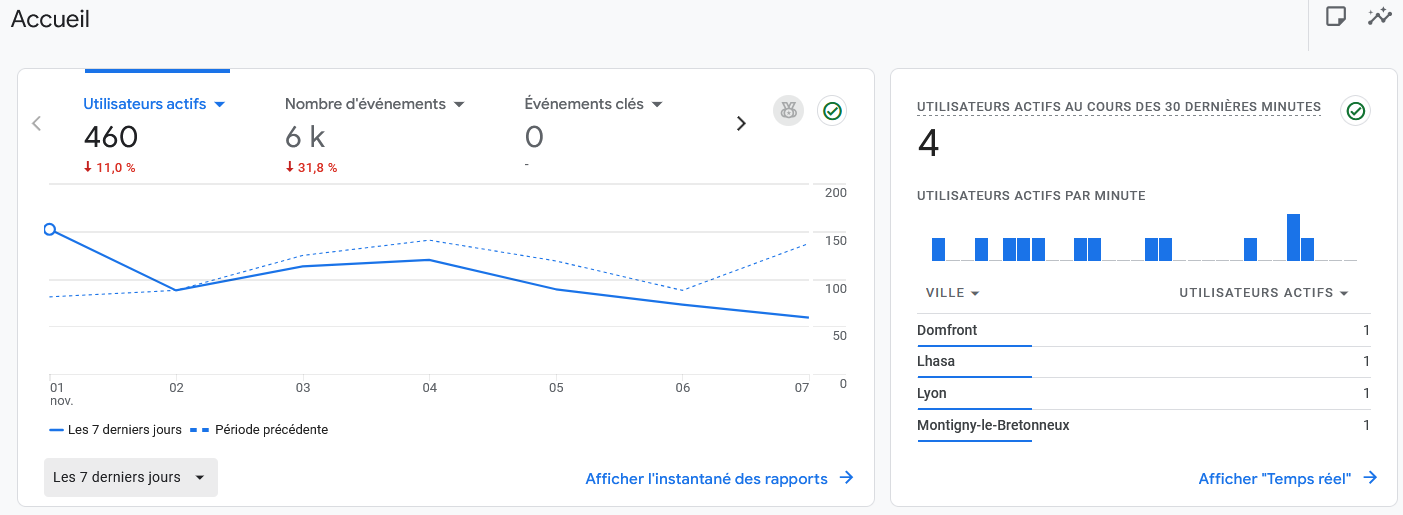The image size is (1403, 515).
Task: Click the medal badge icon on chart card
Action: click(788, 111)
